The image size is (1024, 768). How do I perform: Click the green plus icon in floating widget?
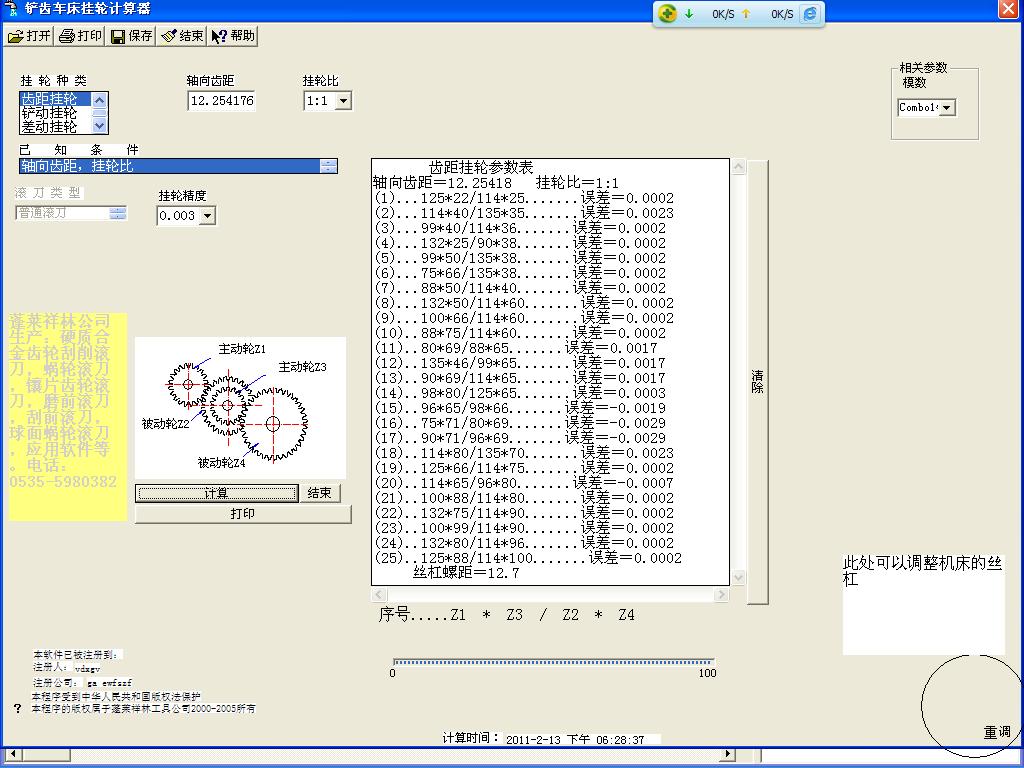pos(667,13)
